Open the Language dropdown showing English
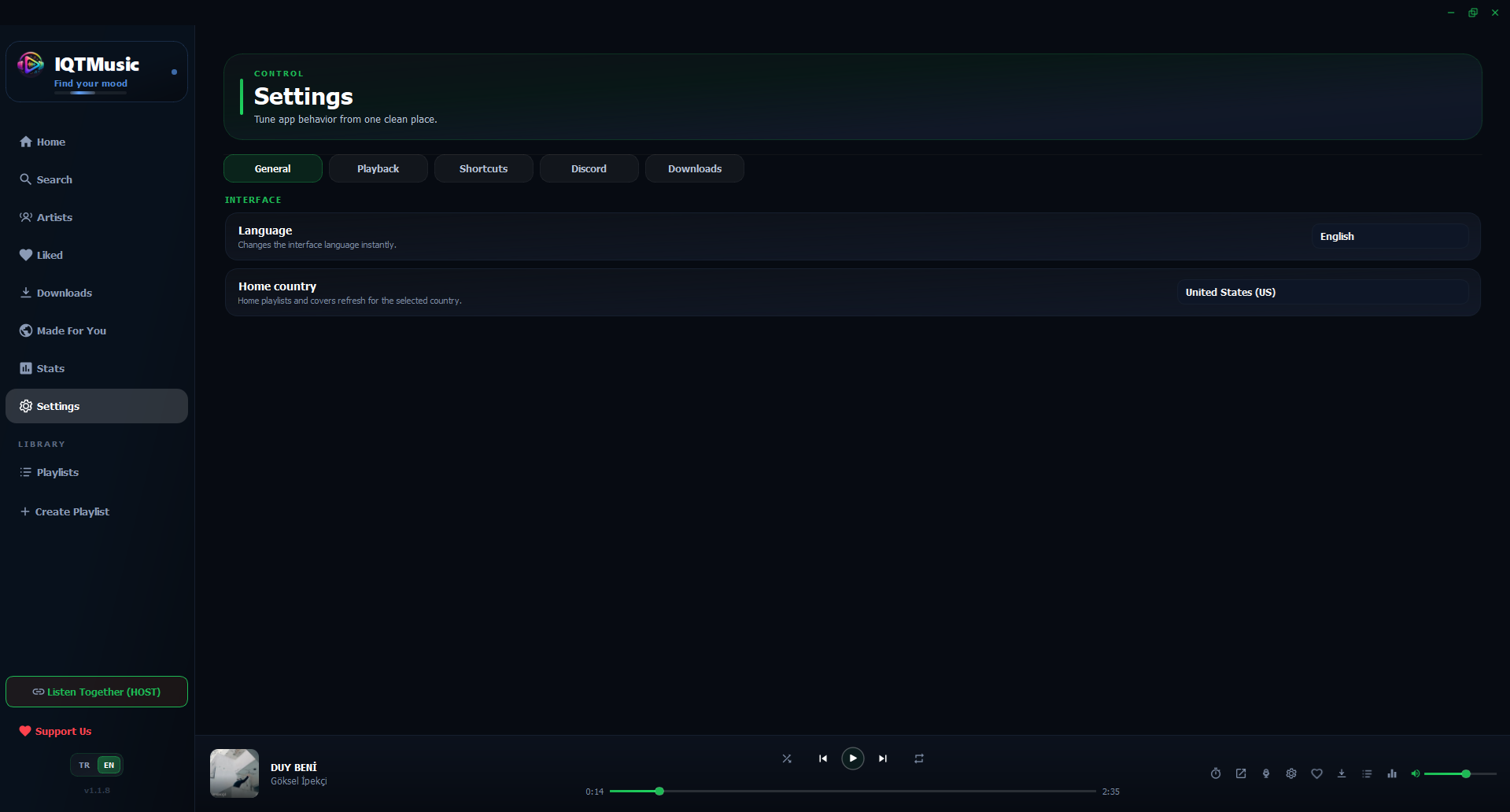Screen dimensions: 1510x812 click(x=1390, y=236)
